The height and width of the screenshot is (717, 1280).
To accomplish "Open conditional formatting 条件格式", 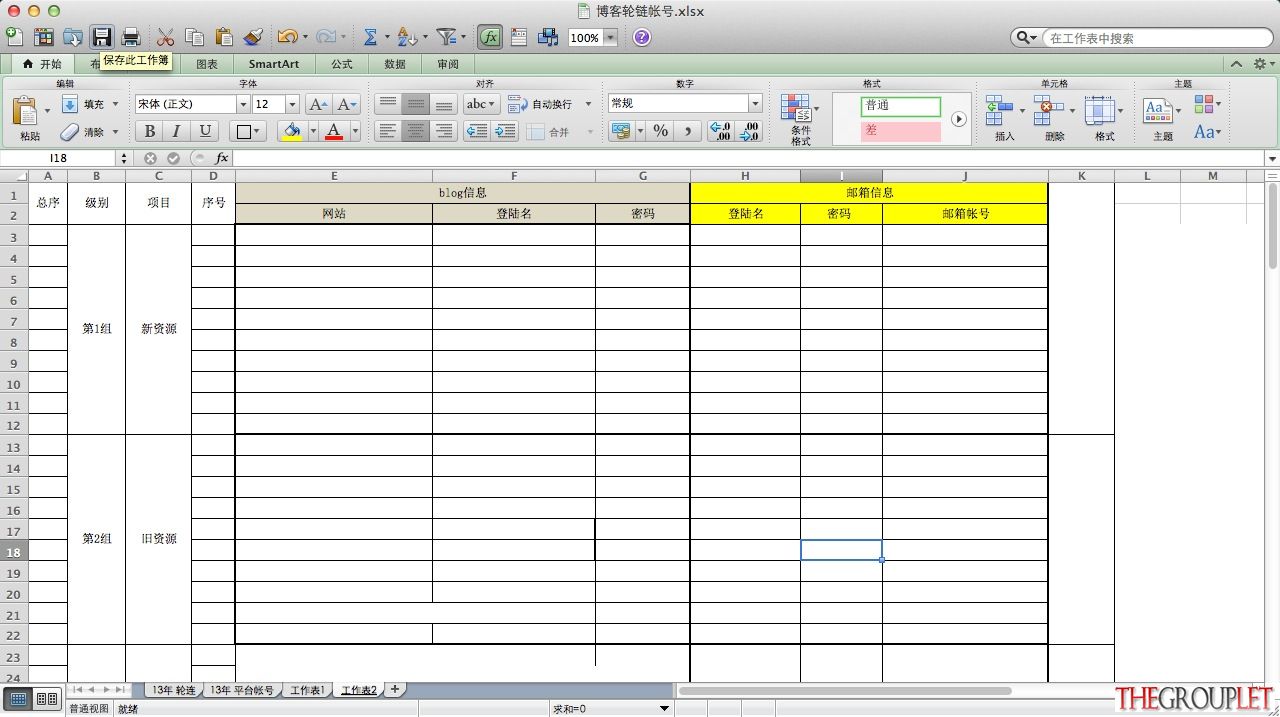I will pos(800,120).
